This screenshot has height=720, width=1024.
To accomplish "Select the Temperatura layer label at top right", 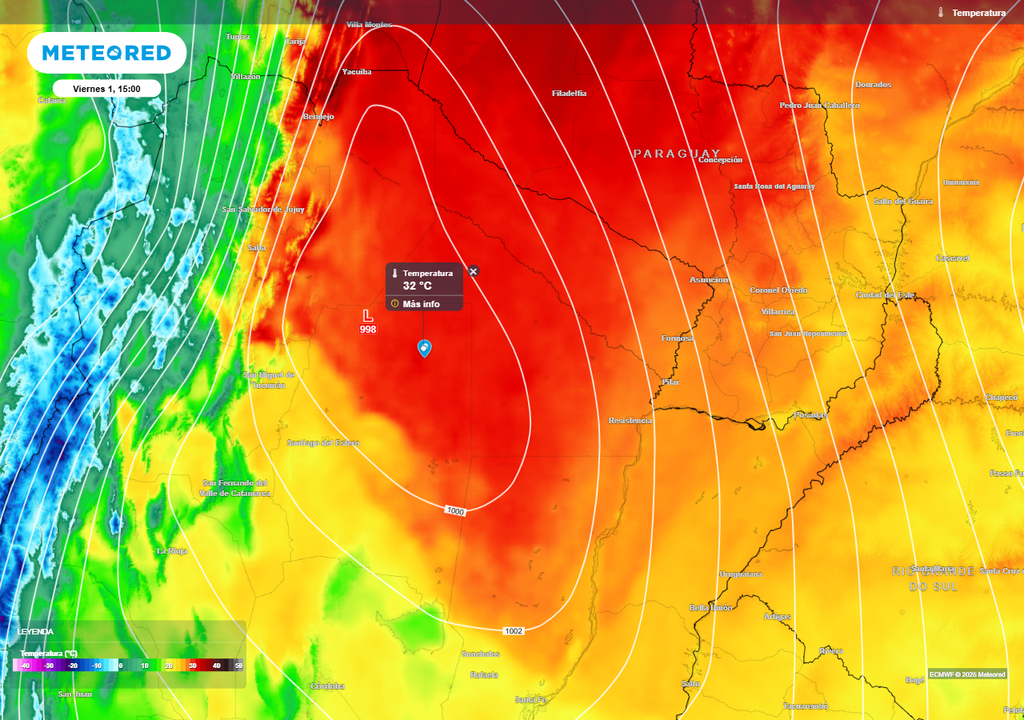I will point(978,12).
